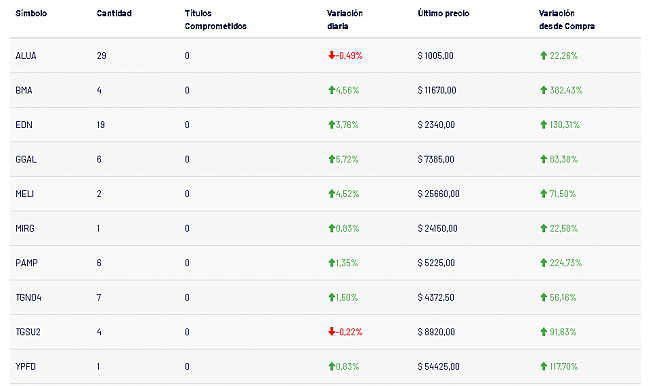Select the PAMP symbol
Image resolution: width=650 pixels, height=386 pixels.
point(27,263)
